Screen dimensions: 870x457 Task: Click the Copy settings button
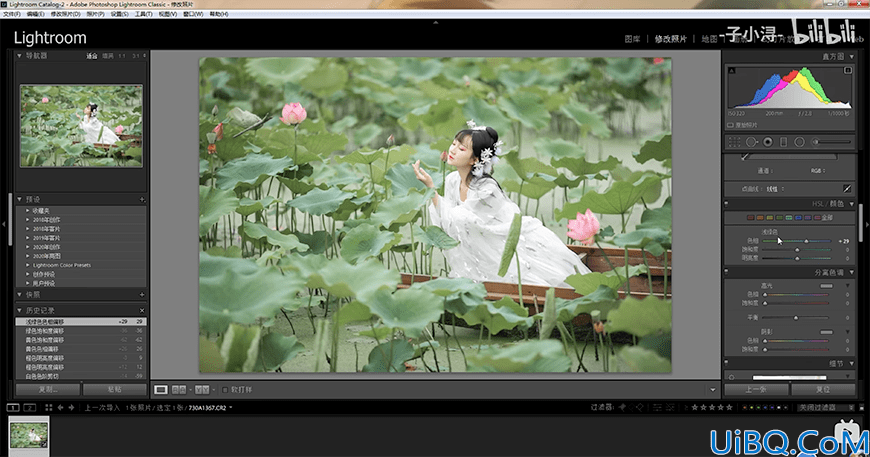click(47, 389)
